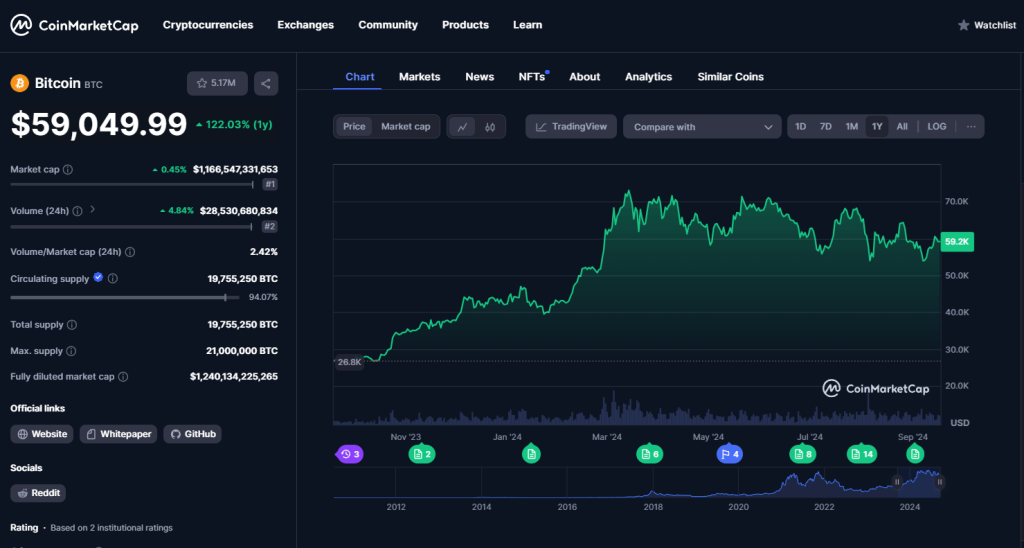Image resolution: width=1024 pixels, height=548 pixels.
Task: Open chart more options ellipsis
Action: coord(971,127)
